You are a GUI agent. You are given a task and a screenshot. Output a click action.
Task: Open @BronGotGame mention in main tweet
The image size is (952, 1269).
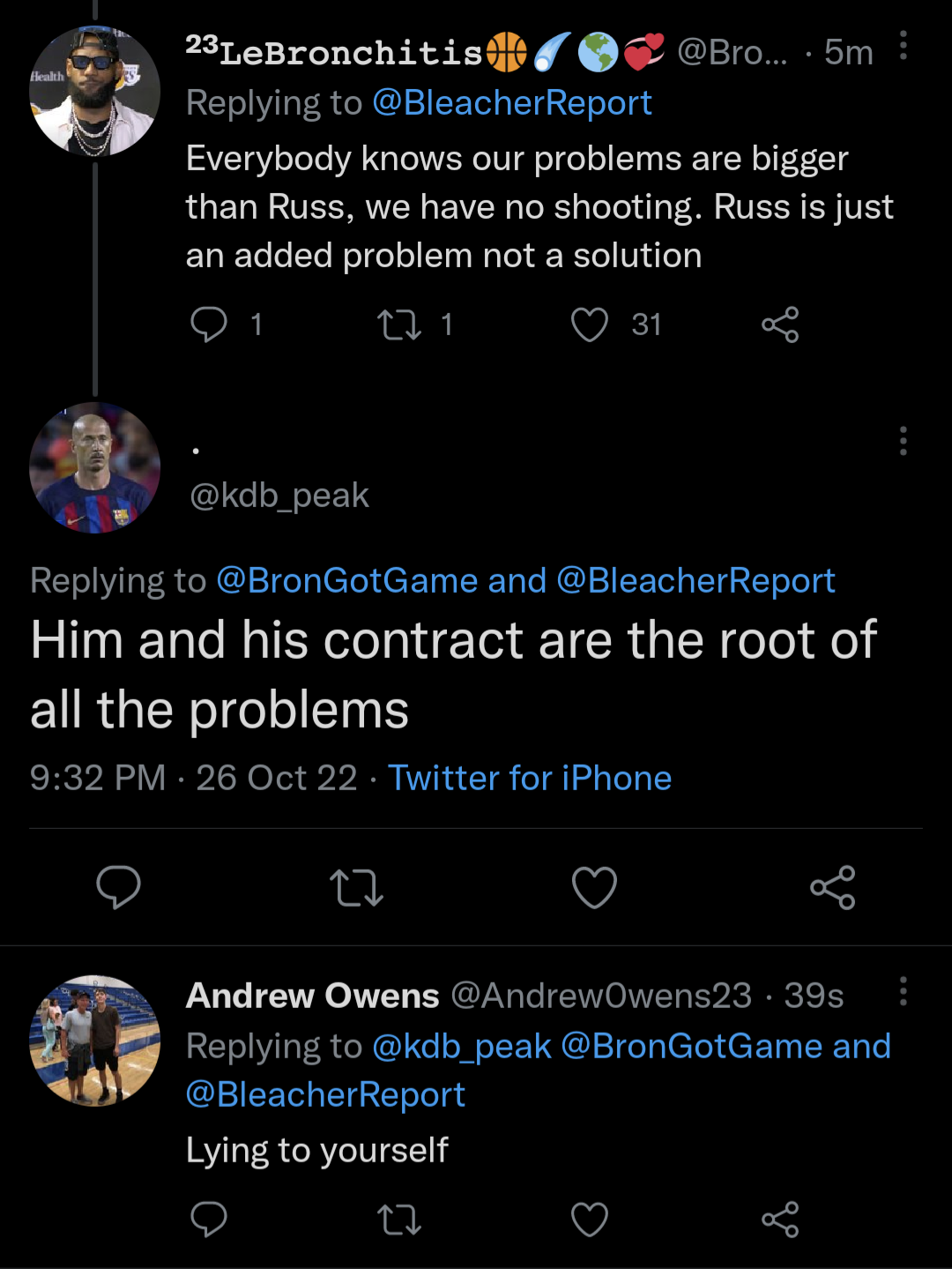(346, 581)
